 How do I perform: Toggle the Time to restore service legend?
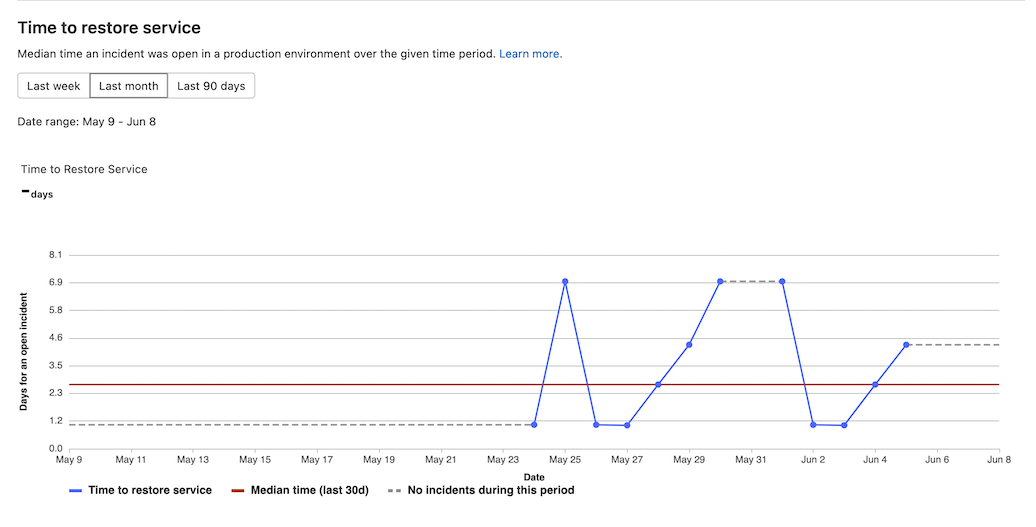tap(150, 490)
